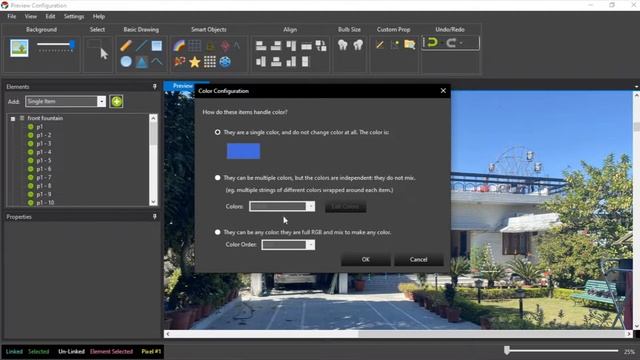This screenshot has width=640, height=360.
Task: Select the arrow Select tool
Action: pos(104,53)
